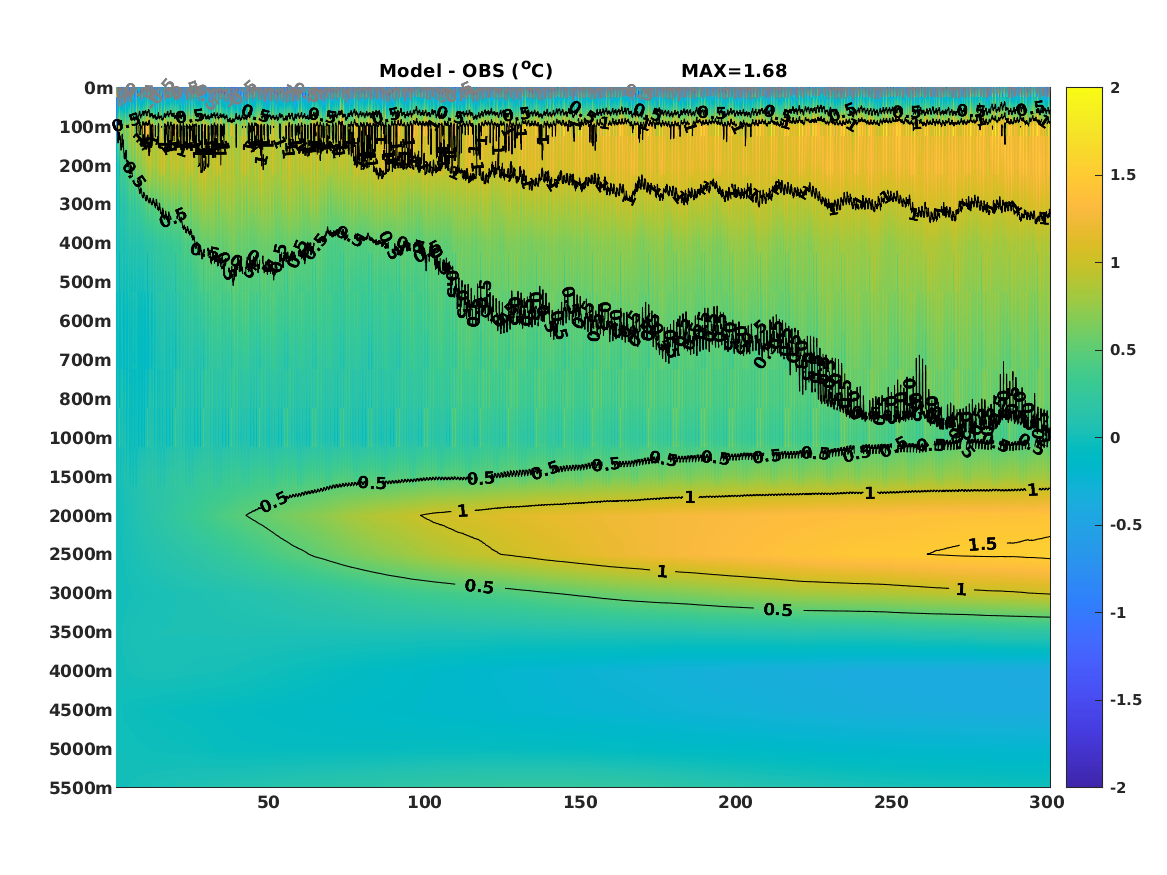
Task: Click the 'MAX=1.68' label
Action: click(x=734, y=71)
